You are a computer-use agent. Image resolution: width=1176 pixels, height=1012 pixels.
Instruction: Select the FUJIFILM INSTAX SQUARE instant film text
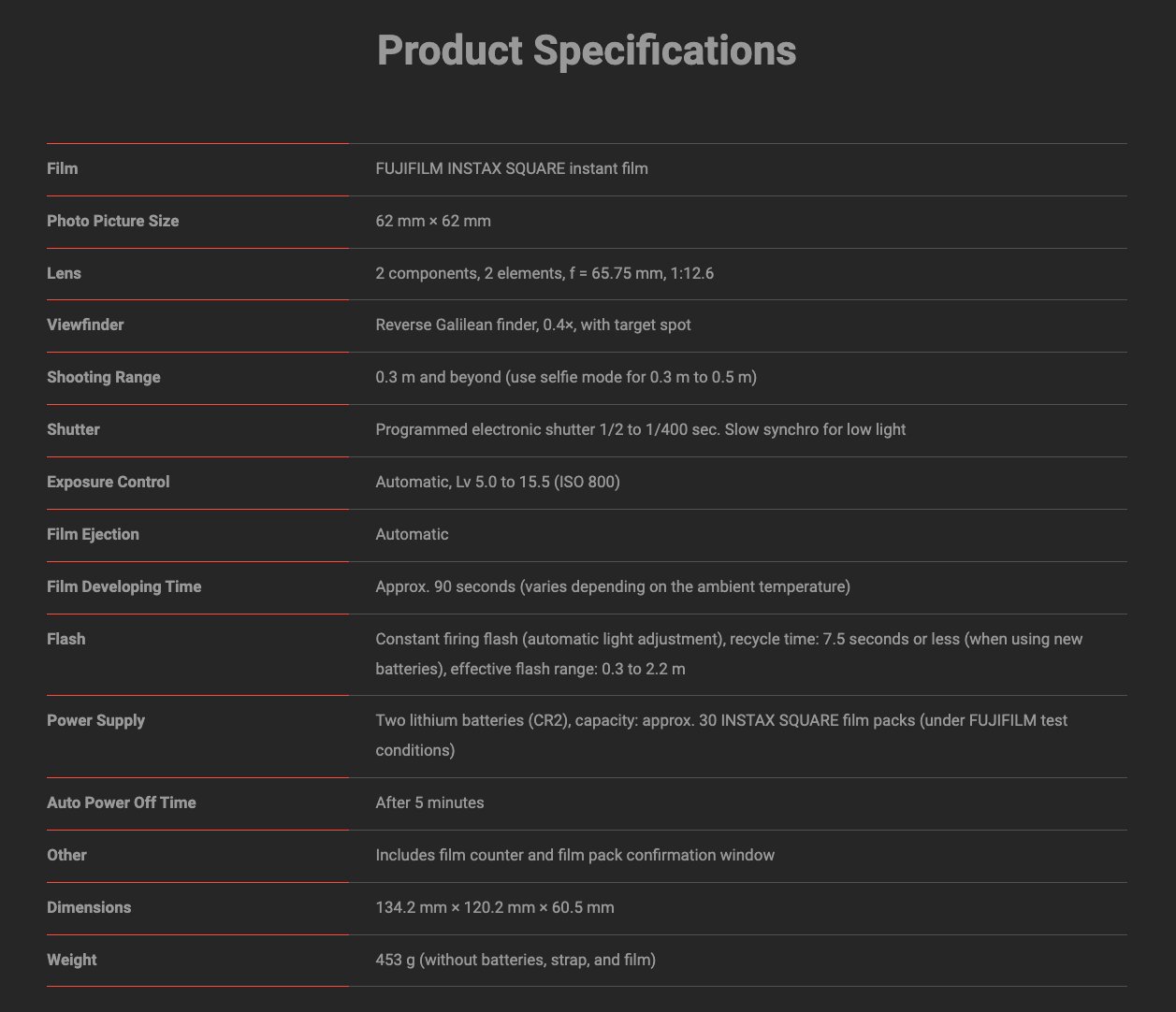512,168
